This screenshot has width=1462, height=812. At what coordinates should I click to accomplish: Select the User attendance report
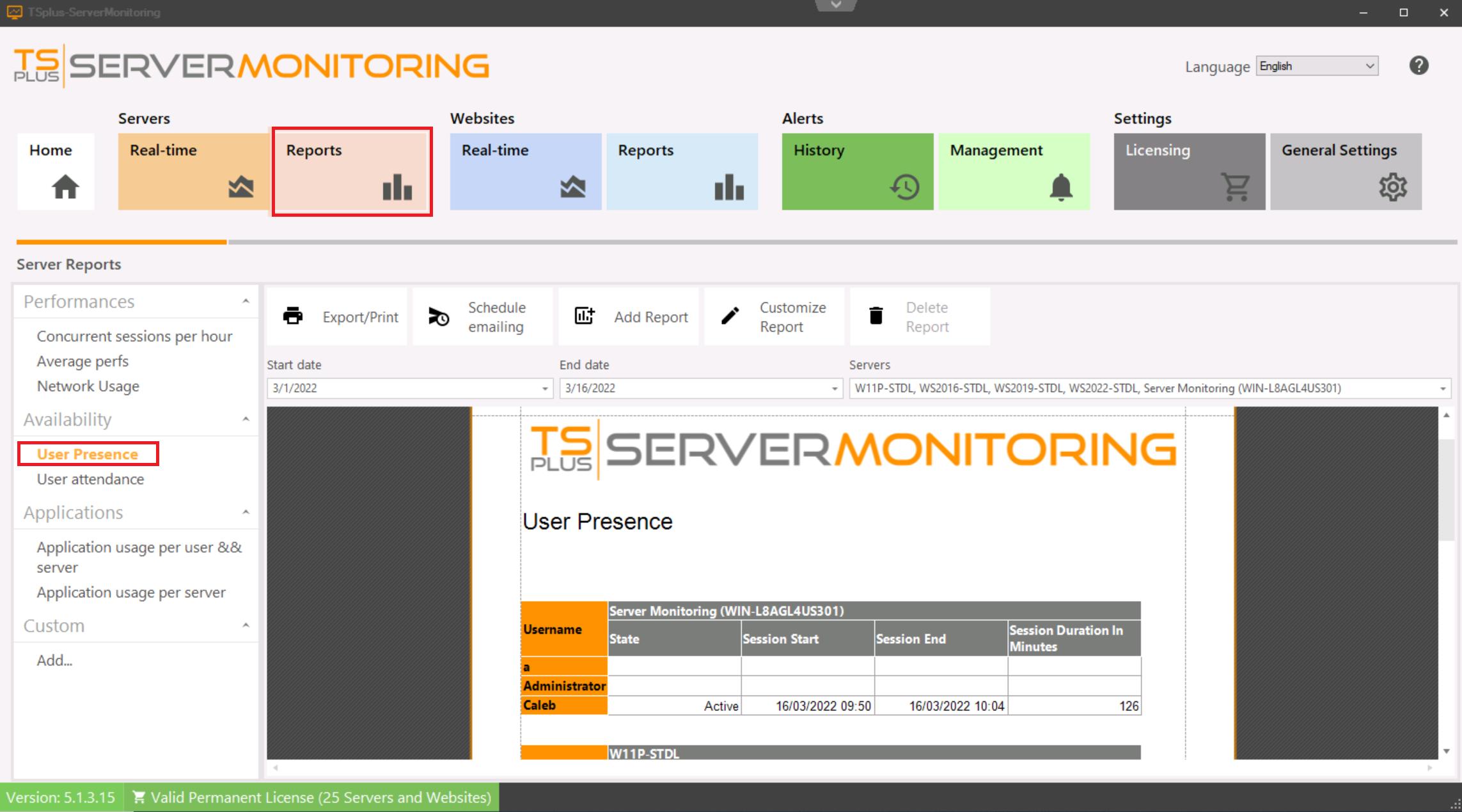(x=90, y=479)
